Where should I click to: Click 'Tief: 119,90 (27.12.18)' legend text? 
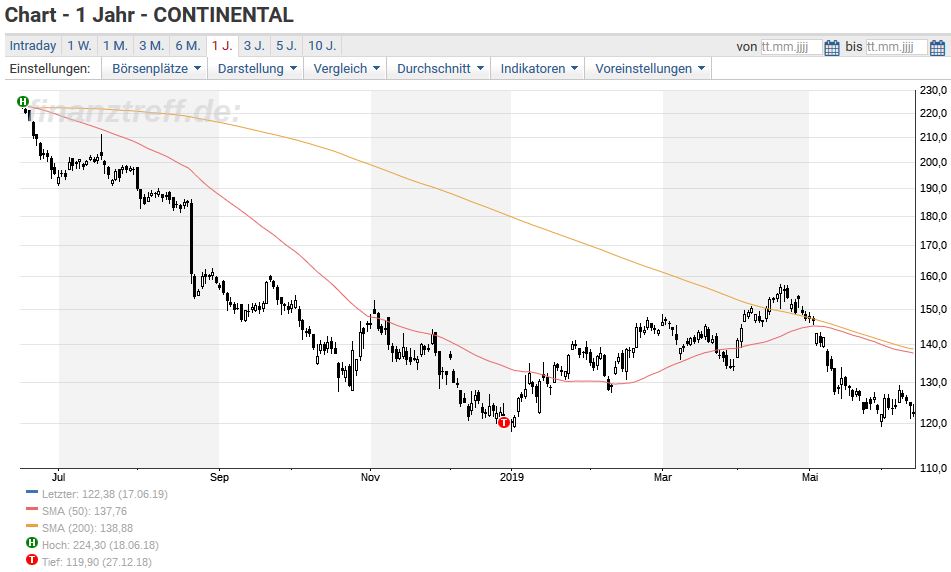click(x=96, y=562)
